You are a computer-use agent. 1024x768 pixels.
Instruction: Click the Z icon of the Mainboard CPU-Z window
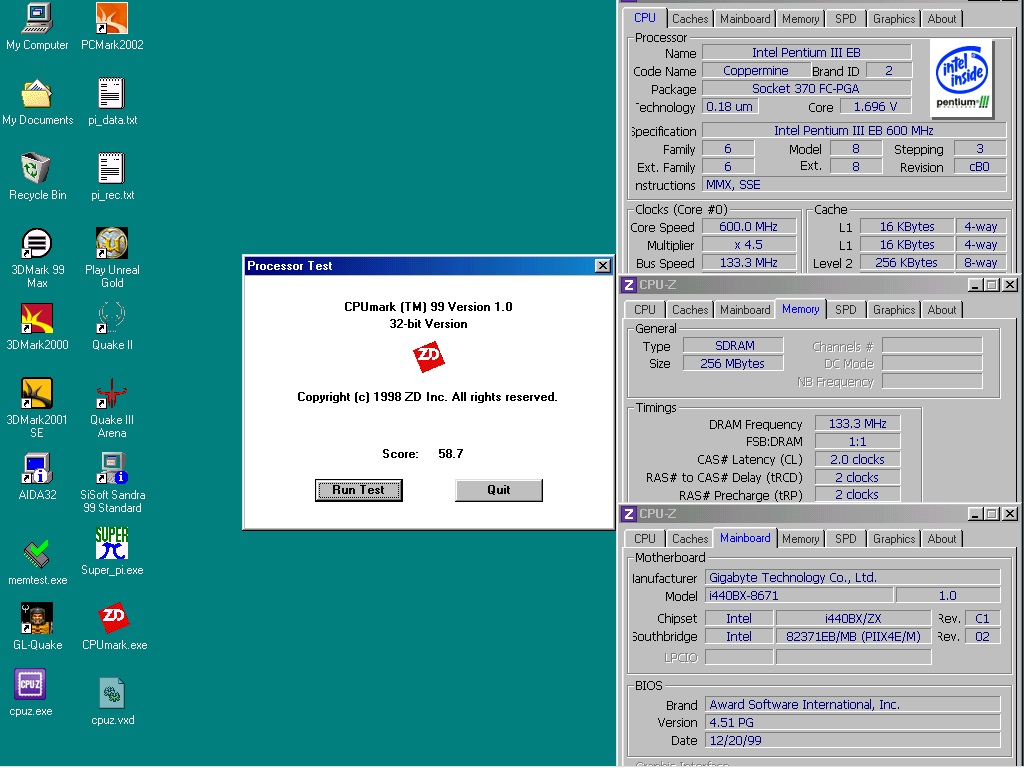(628, 514)
